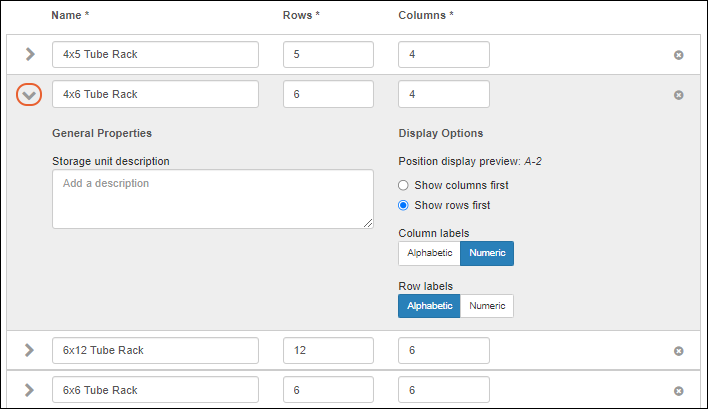
Task: Remove the 6x12 Tube Rack row
Action: tap(678, 351)
